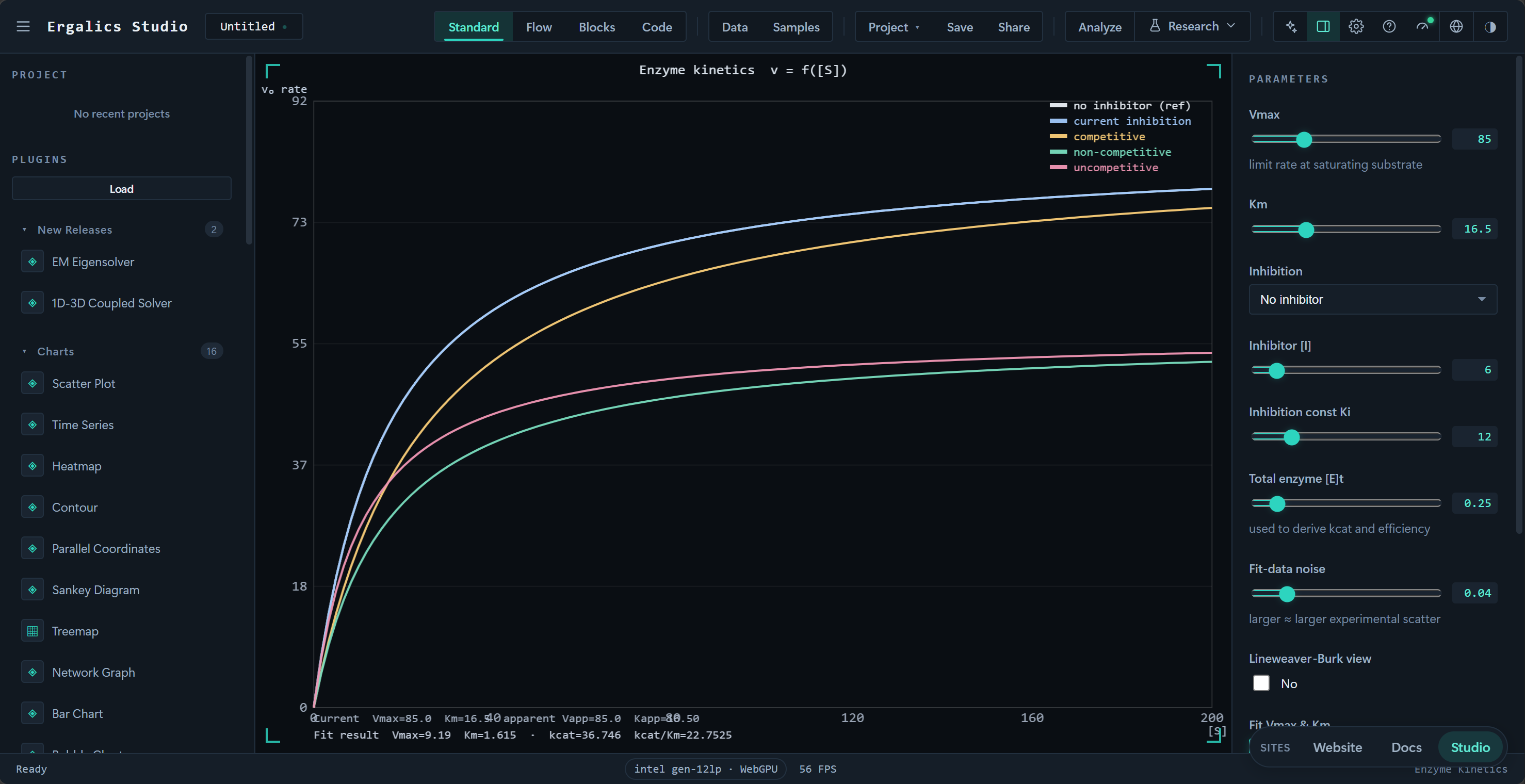
Task: Click the Heatmap chart icon
Action: [33, 466]
